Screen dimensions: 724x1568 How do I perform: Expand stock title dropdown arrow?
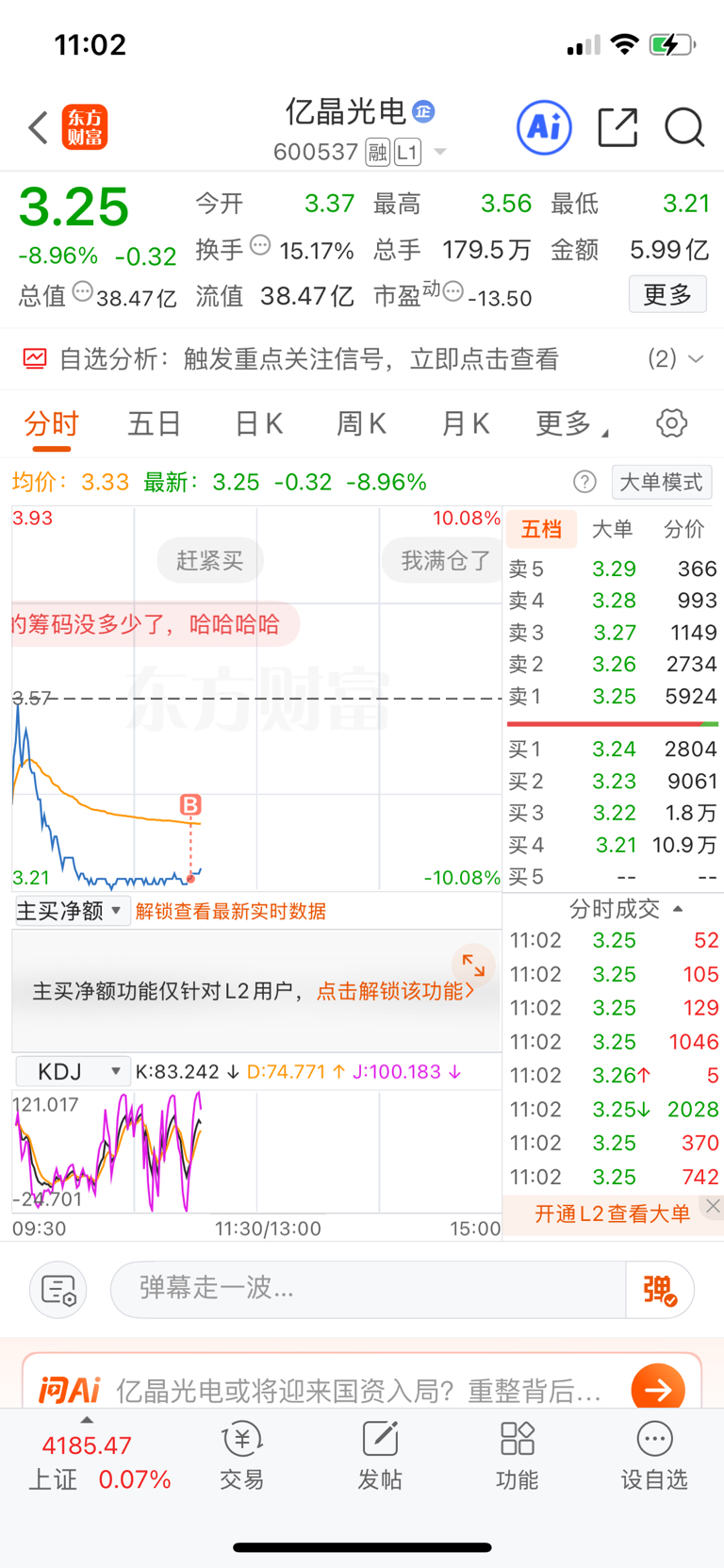439,152
